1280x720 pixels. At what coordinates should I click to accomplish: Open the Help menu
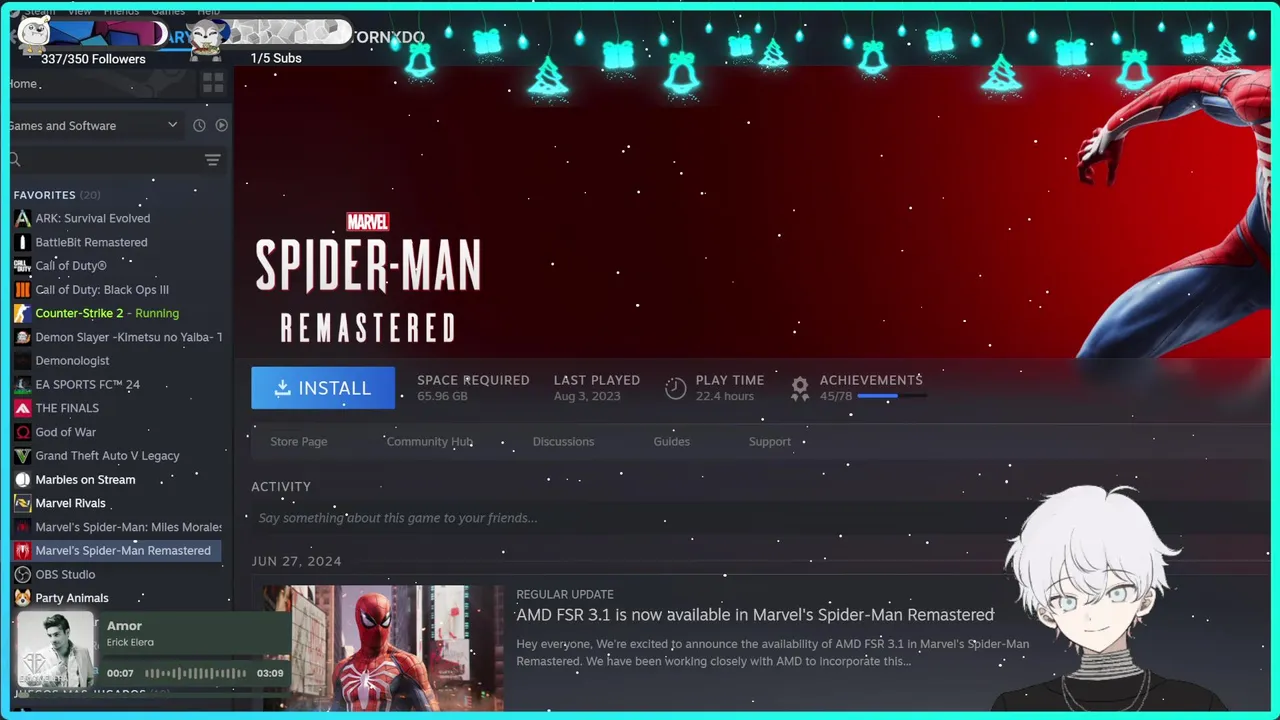point(208,11)
